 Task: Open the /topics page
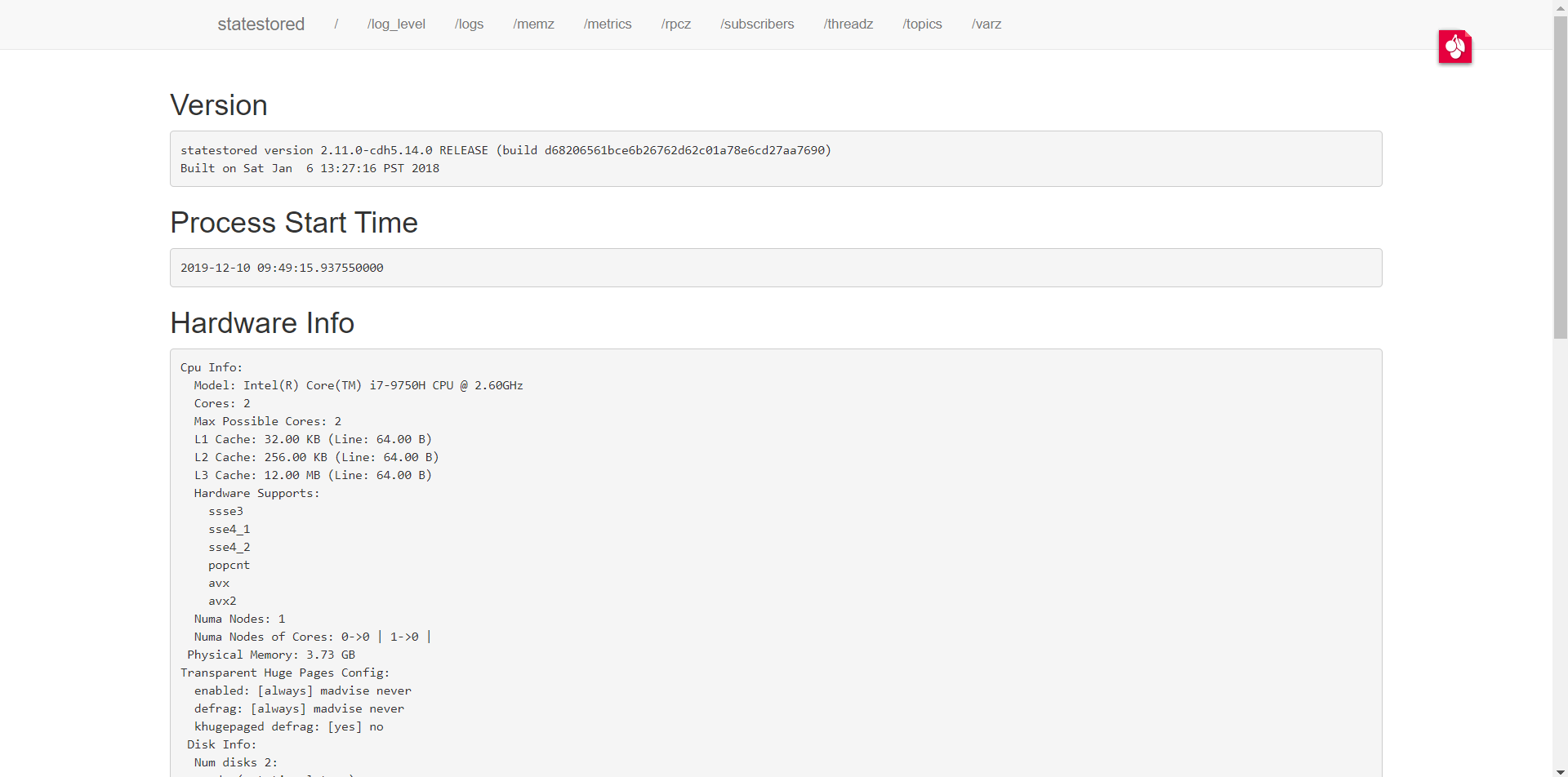[x=922, y=24]
